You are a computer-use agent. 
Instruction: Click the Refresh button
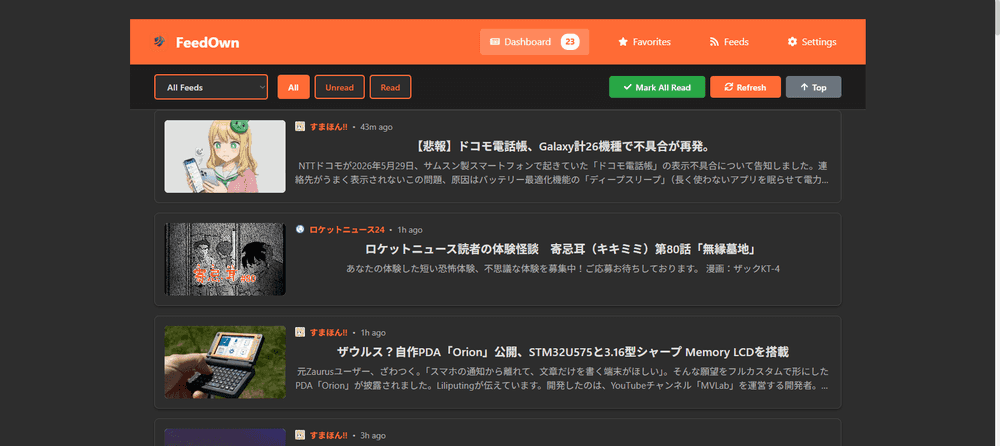tap(745, 87)
